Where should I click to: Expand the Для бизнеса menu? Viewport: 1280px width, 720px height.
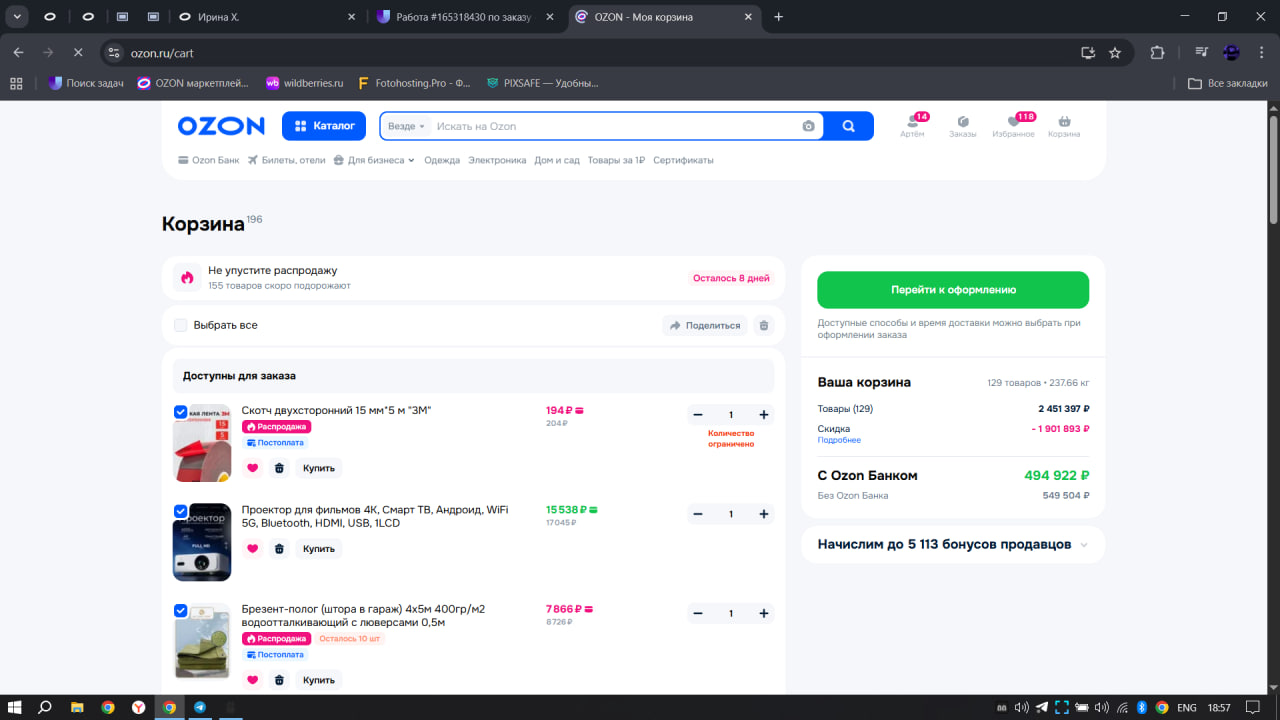375,160
